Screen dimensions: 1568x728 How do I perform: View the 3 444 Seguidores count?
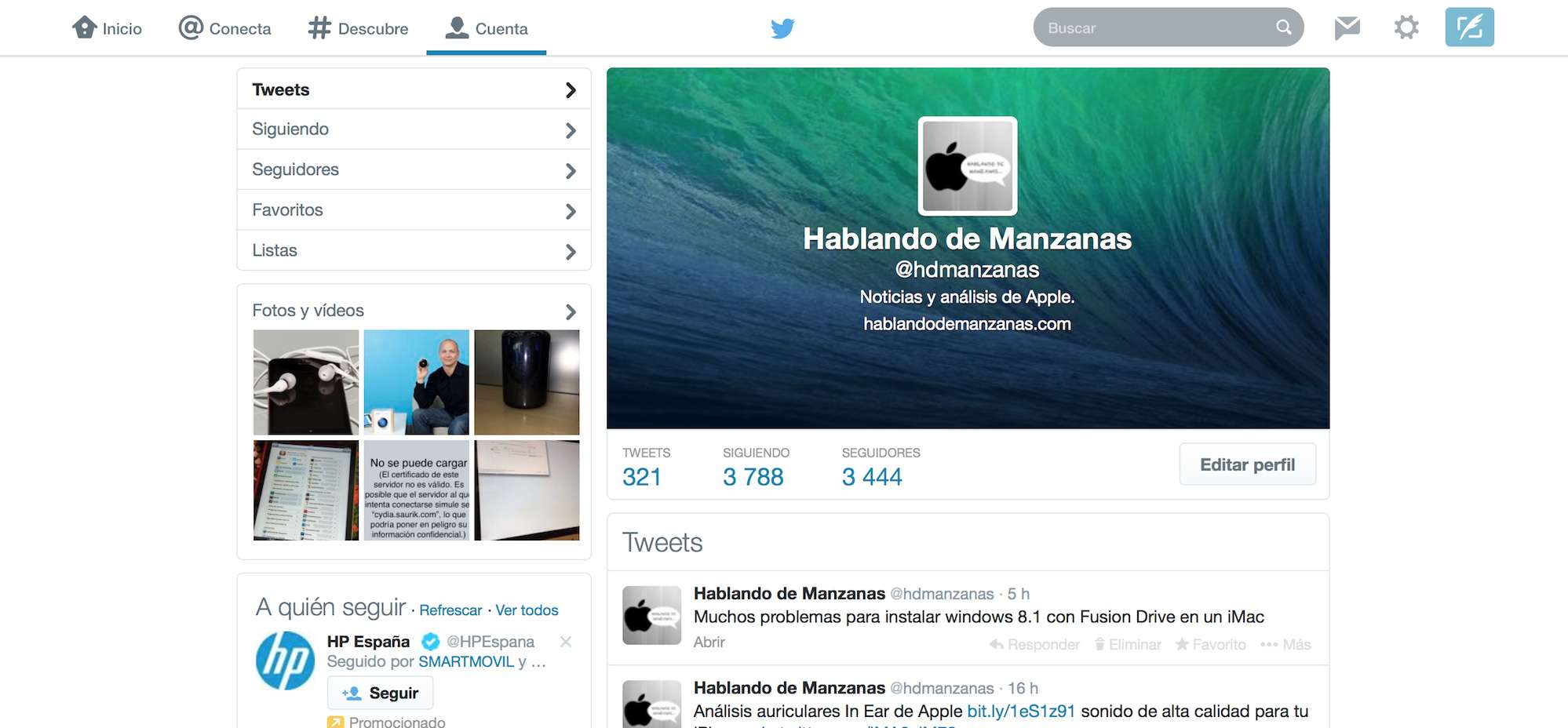click(872, 477)
